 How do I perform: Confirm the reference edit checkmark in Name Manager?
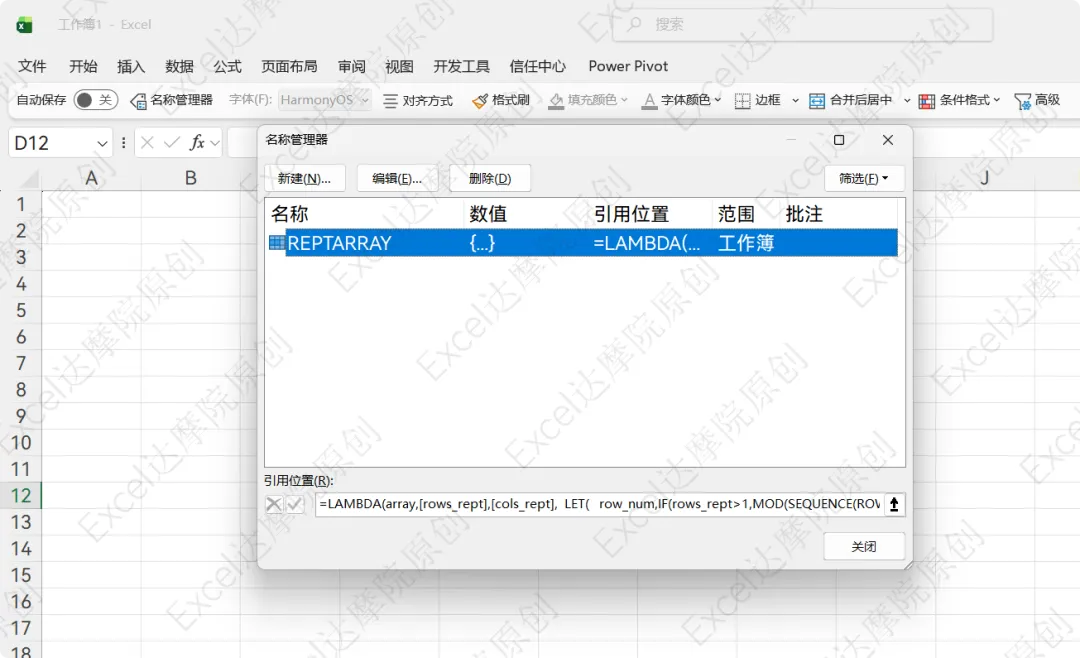[295, 504]
